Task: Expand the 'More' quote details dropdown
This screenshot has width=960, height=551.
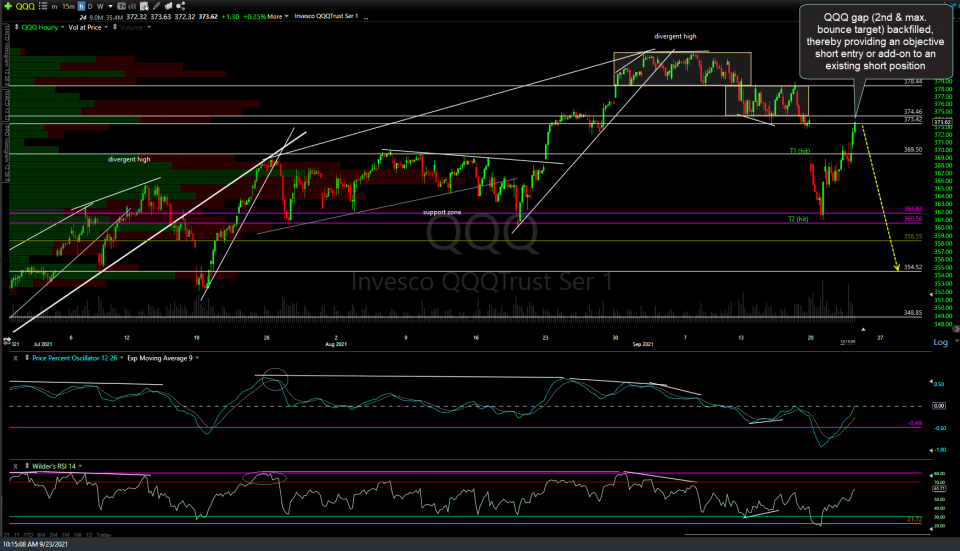Action: [x=278, y=17]
